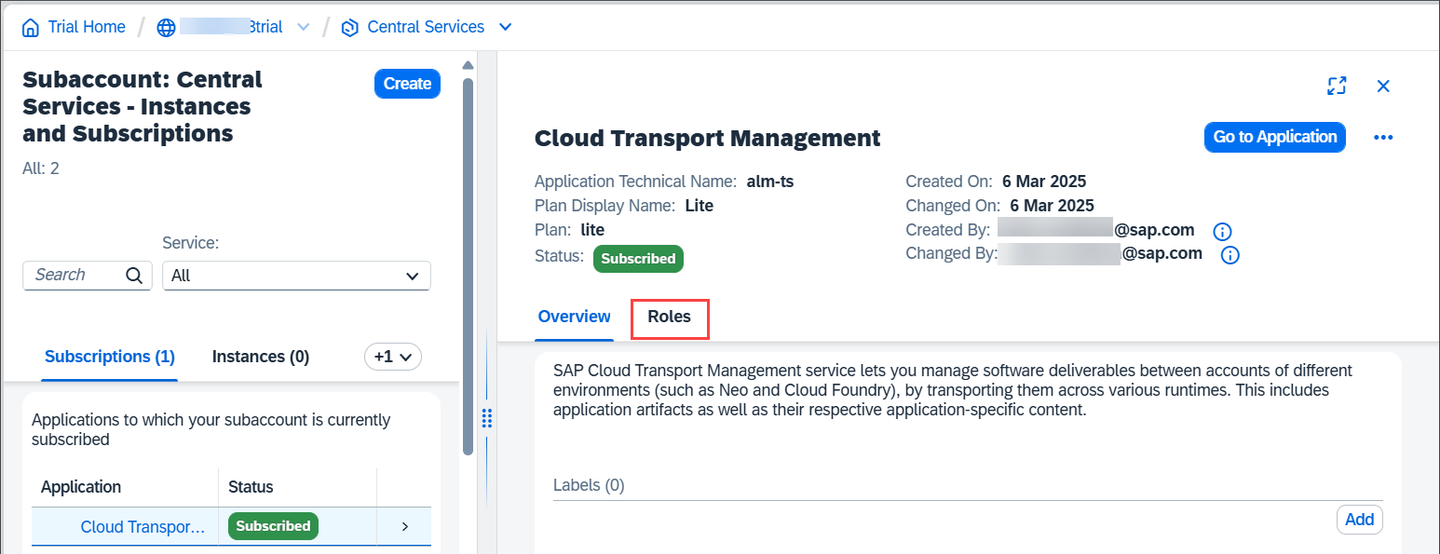Click the Status column header
Screen dimensions: 1440x554
(251, 487)
